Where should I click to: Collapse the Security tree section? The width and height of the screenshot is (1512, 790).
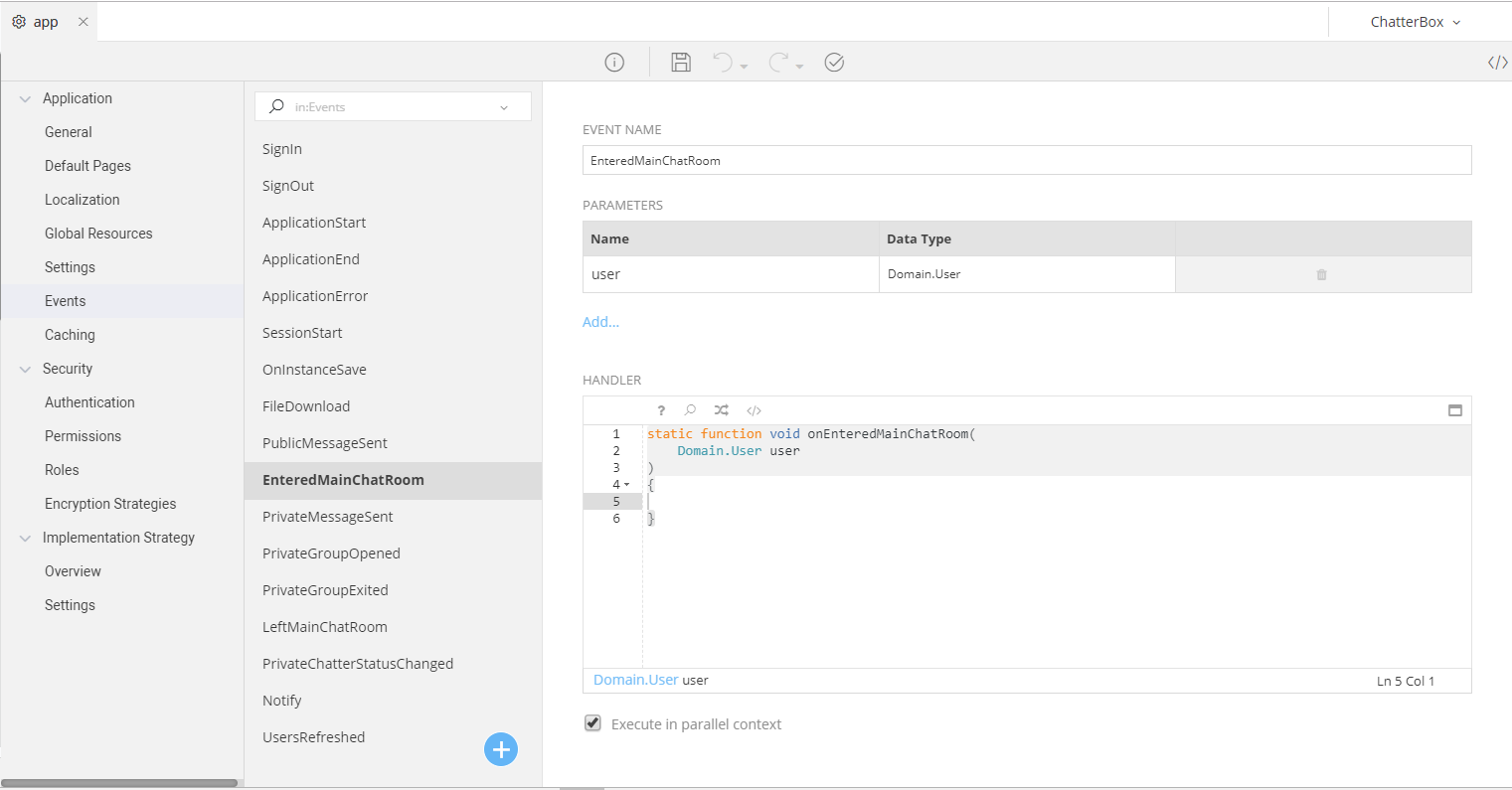point(26,369)
